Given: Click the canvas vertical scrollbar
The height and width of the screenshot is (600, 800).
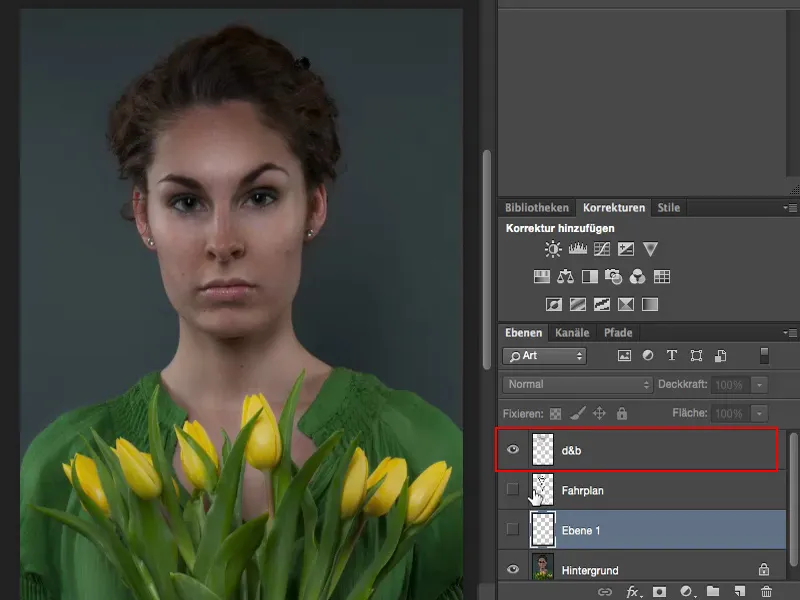Looking at the screenshot, I should [487, 259].
